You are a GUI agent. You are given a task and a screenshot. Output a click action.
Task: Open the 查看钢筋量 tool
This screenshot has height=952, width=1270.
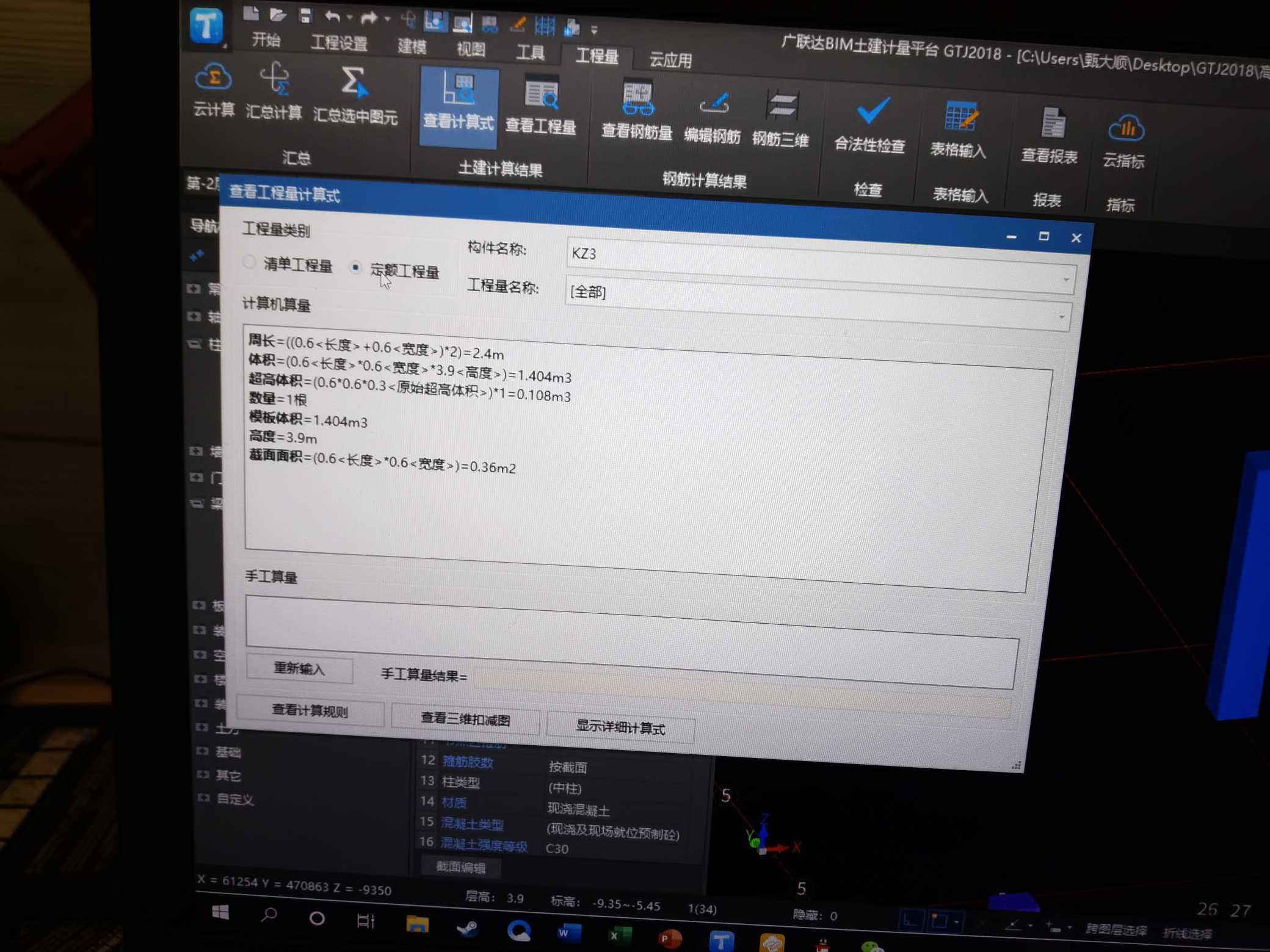pyautogui.click(x=636, y=112)
